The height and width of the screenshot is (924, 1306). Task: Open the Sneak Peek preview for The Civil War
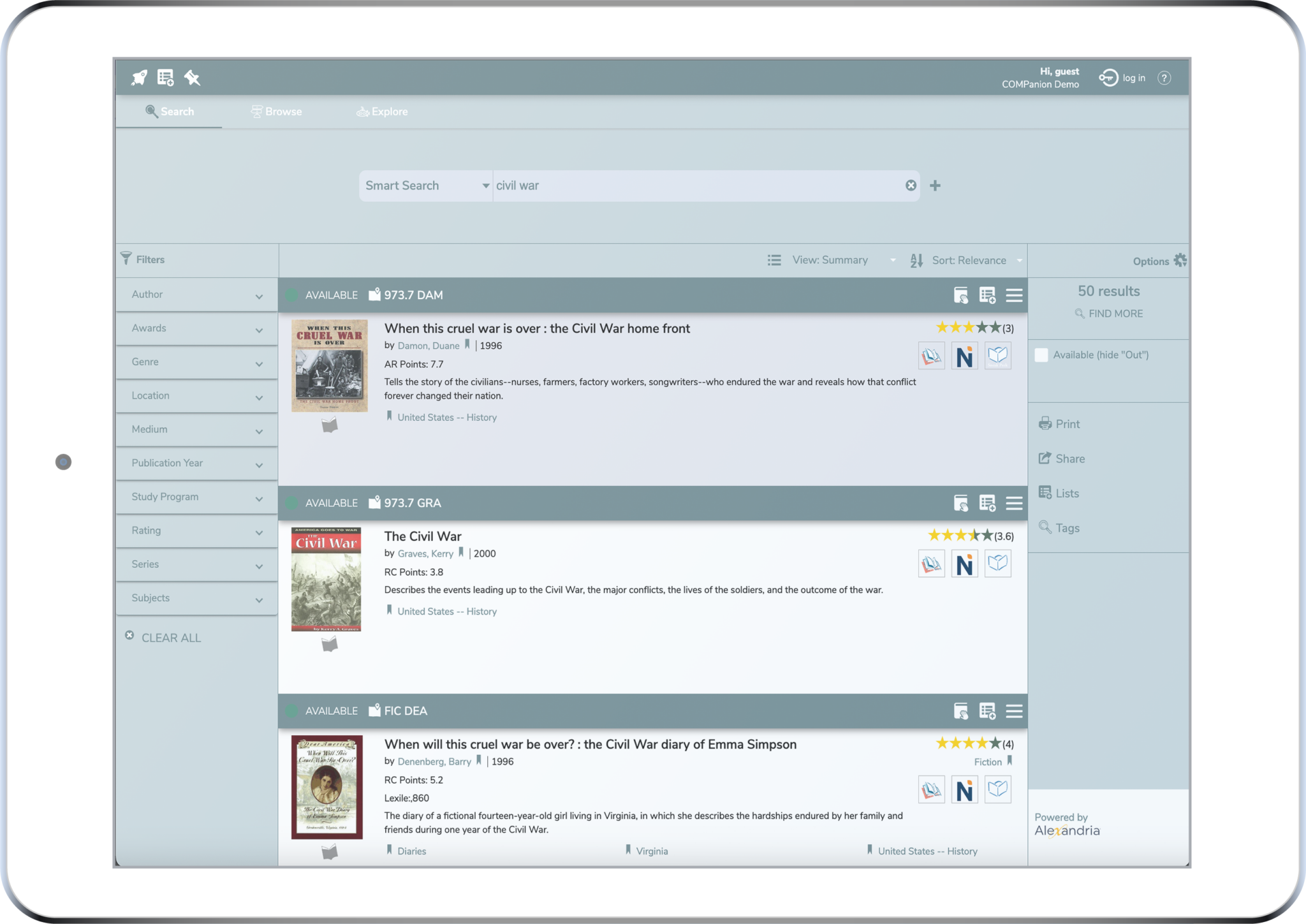click(x=999, y=563)
